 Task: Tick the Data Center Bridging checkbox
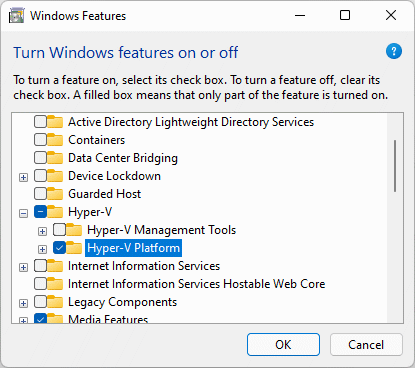coord(40,158)
